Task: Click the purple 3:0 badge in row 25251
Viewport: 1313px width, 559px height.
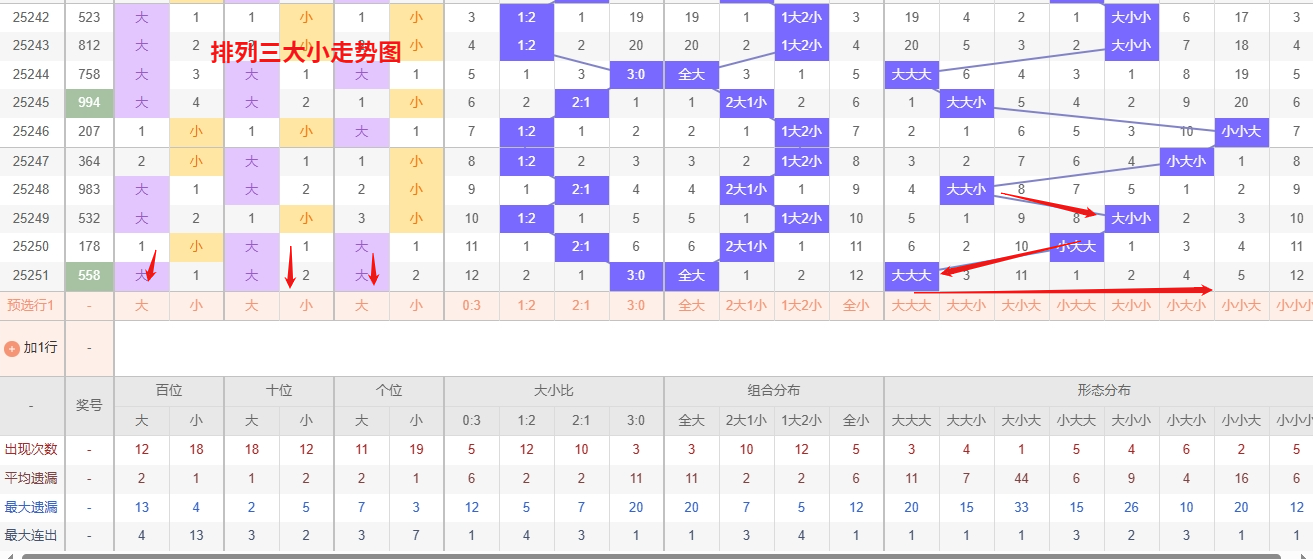Action: [636, 276]
